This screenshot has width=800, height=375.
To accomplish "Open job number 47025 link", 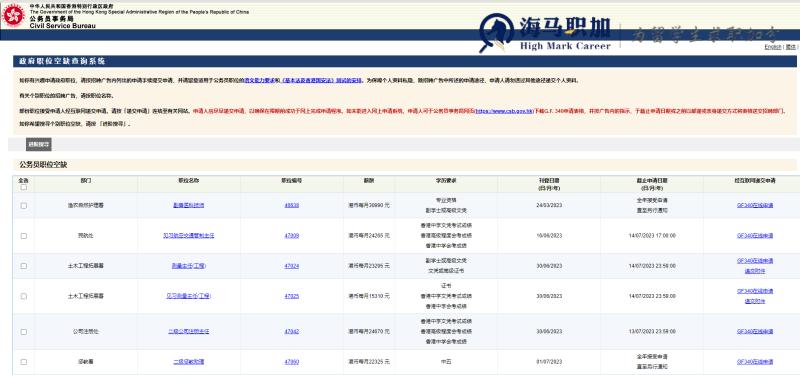I will (291, 296).
